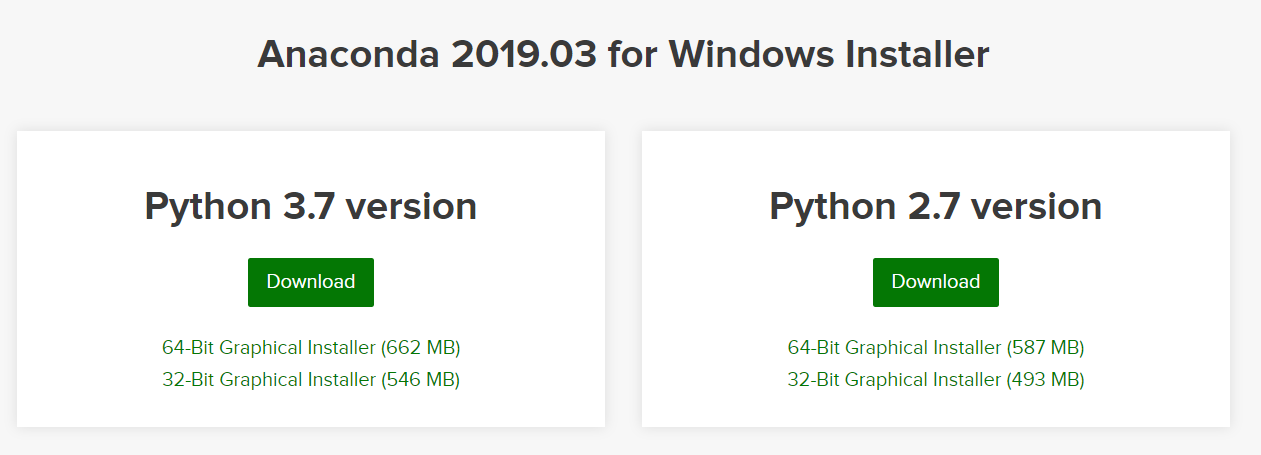Click the Download button for Python 3.7
Viewport: 1261px width, 455px height.
click(310, 282)
